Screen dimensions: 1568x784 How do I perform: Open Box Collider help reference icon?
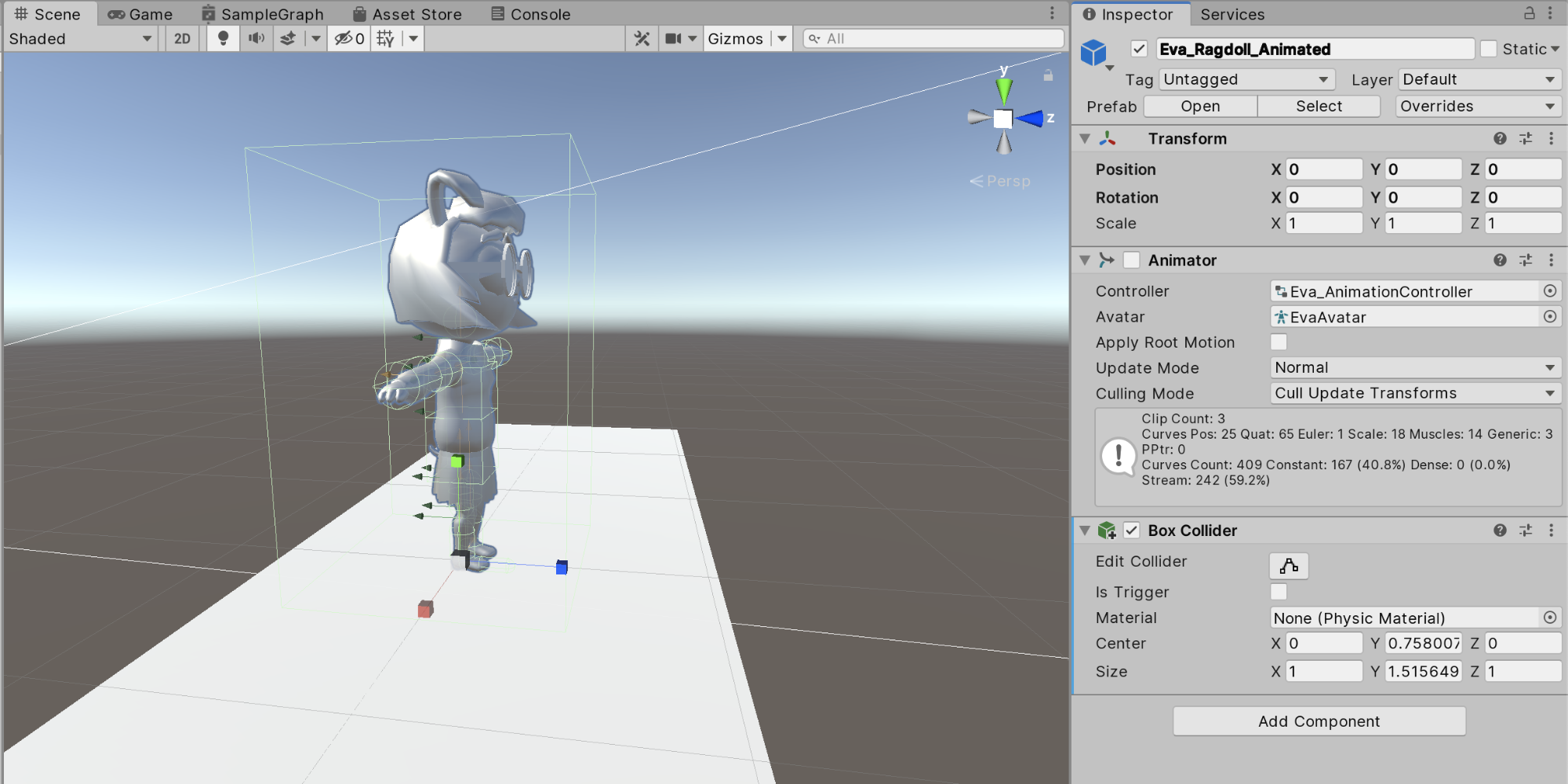[x=1500, y=531]
